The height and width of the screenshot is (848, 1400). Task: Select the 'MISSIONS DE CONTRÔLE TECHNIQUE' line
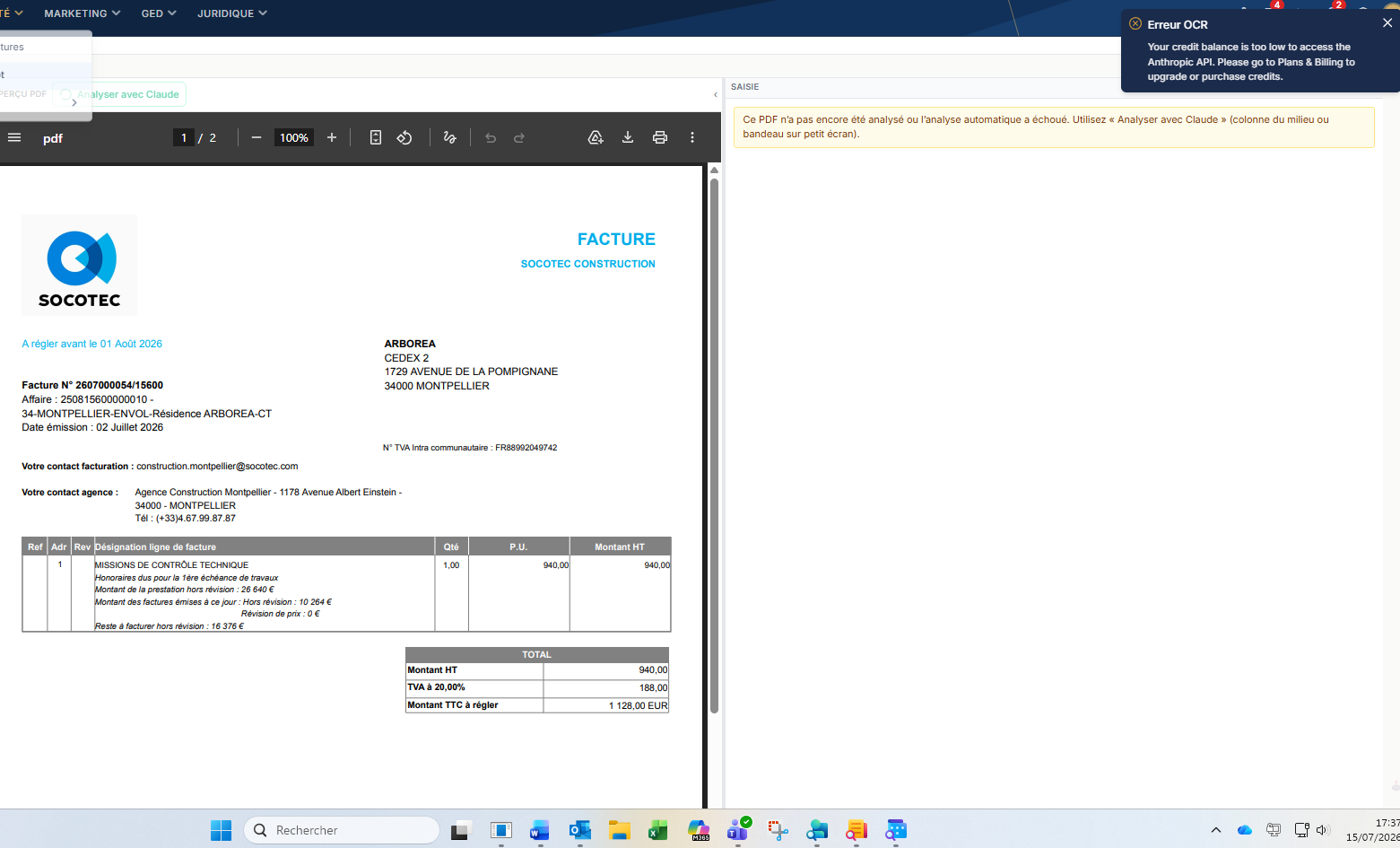(172, 565)
